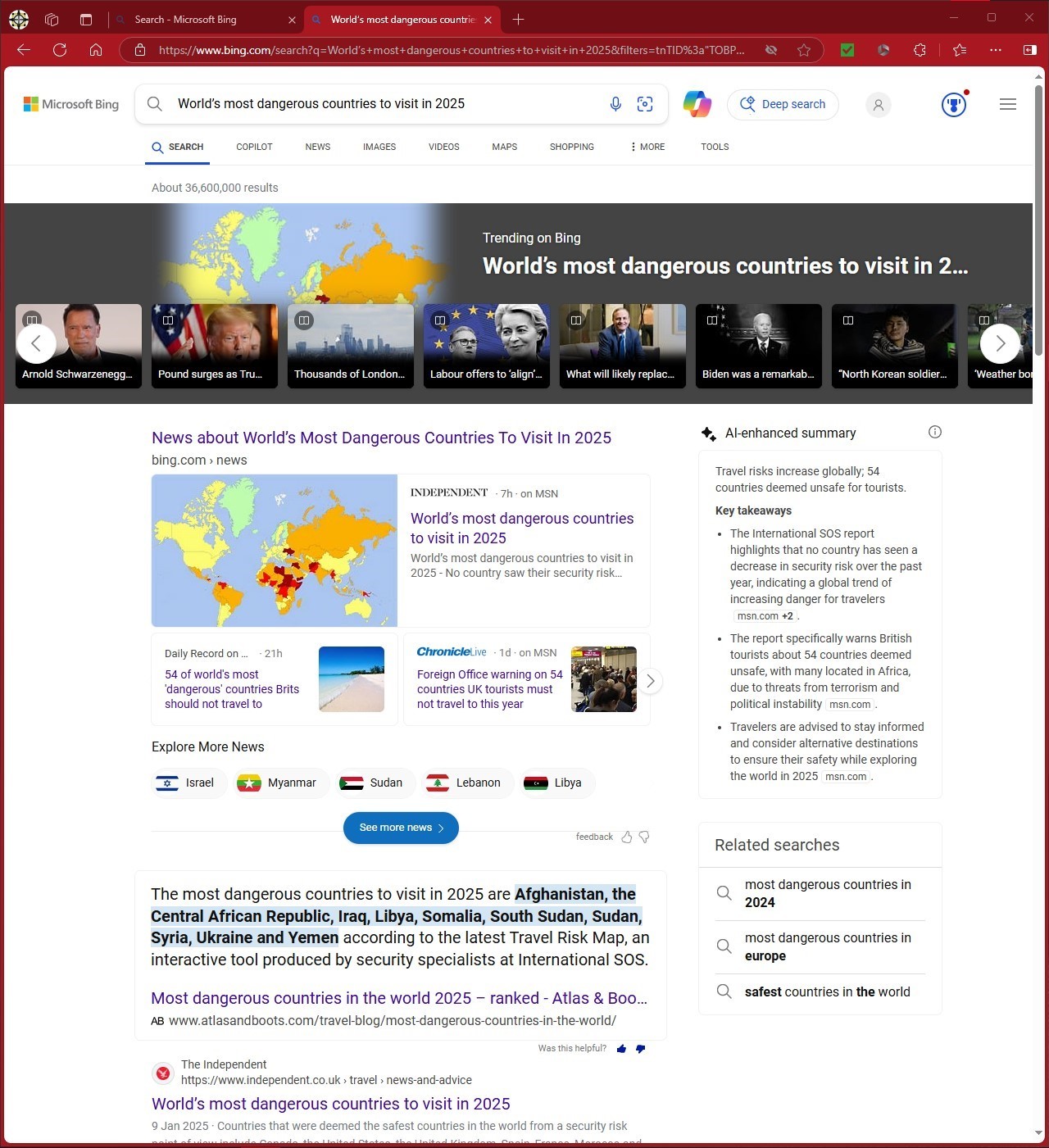Select the Lebanon news topic chip
Image resolution: width=1049 pixels, height=1148 pixels.
[x=467, y=783]
